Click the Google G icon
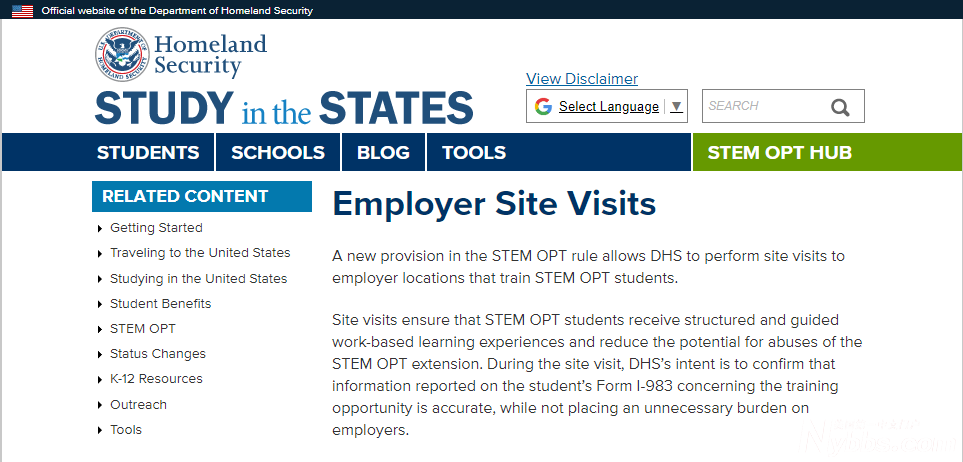 tap(543, 106)
